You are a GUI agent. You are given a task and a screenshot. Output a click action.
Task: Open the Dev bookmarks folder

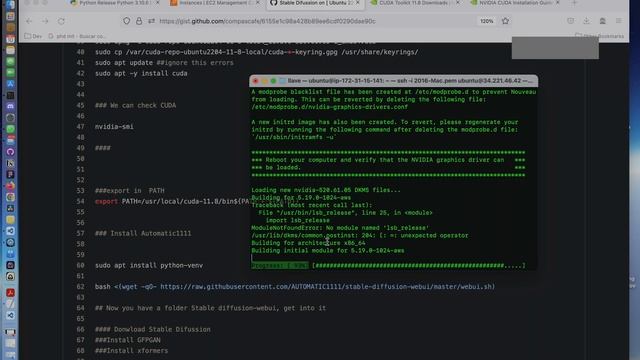point(33,36)
